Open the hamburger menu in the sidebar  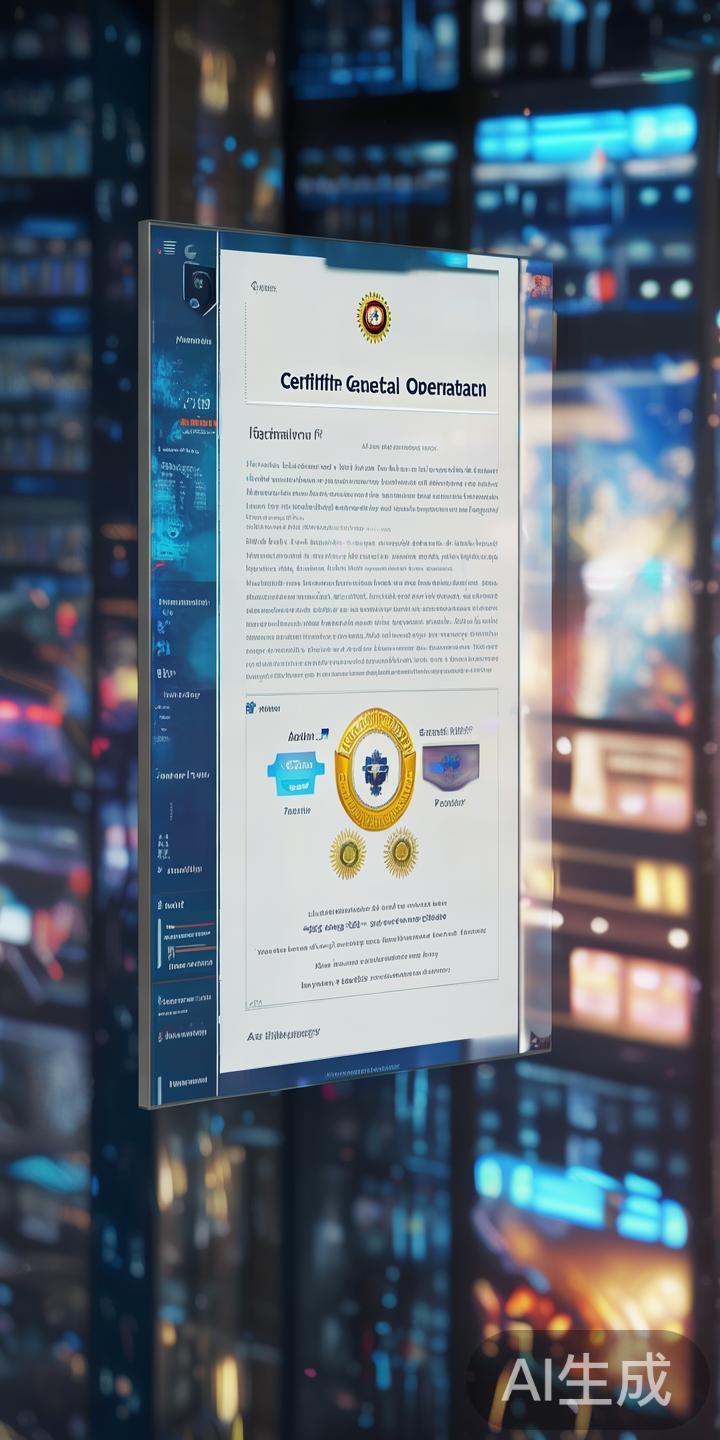point(169,248)
